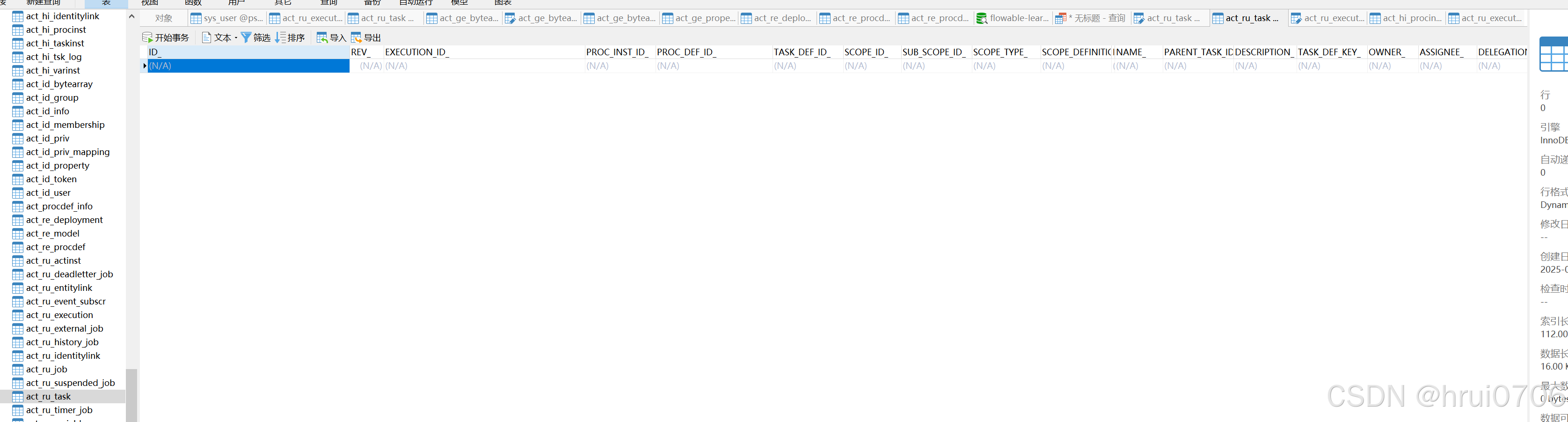The height and width of the screenshot is (422, 1568).
Task: Click the 开始事务 button
Action: (166, 37)
